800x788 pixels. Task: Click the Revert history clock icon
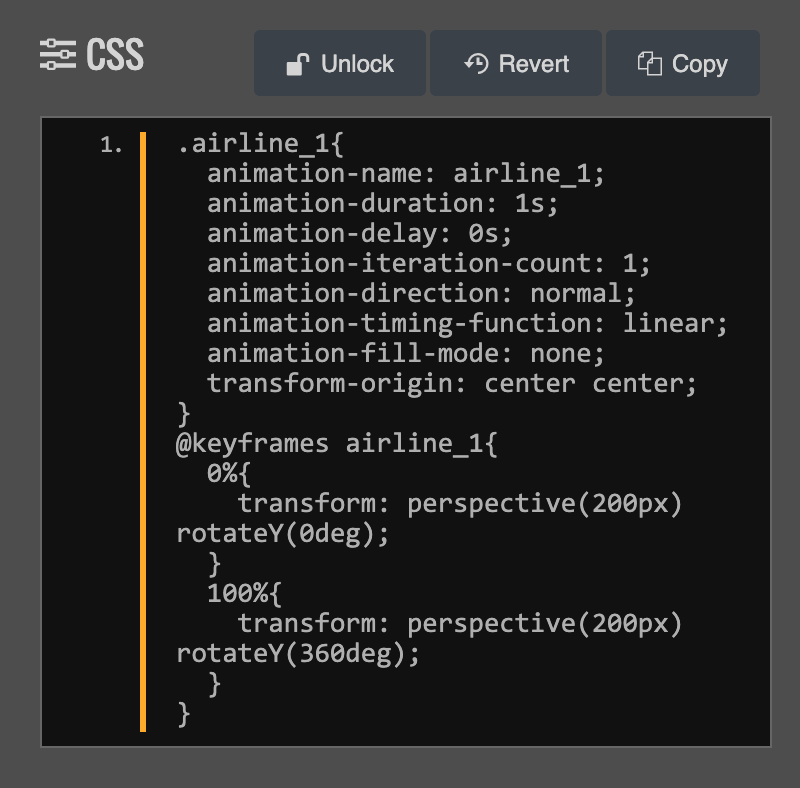pos(476,64)
